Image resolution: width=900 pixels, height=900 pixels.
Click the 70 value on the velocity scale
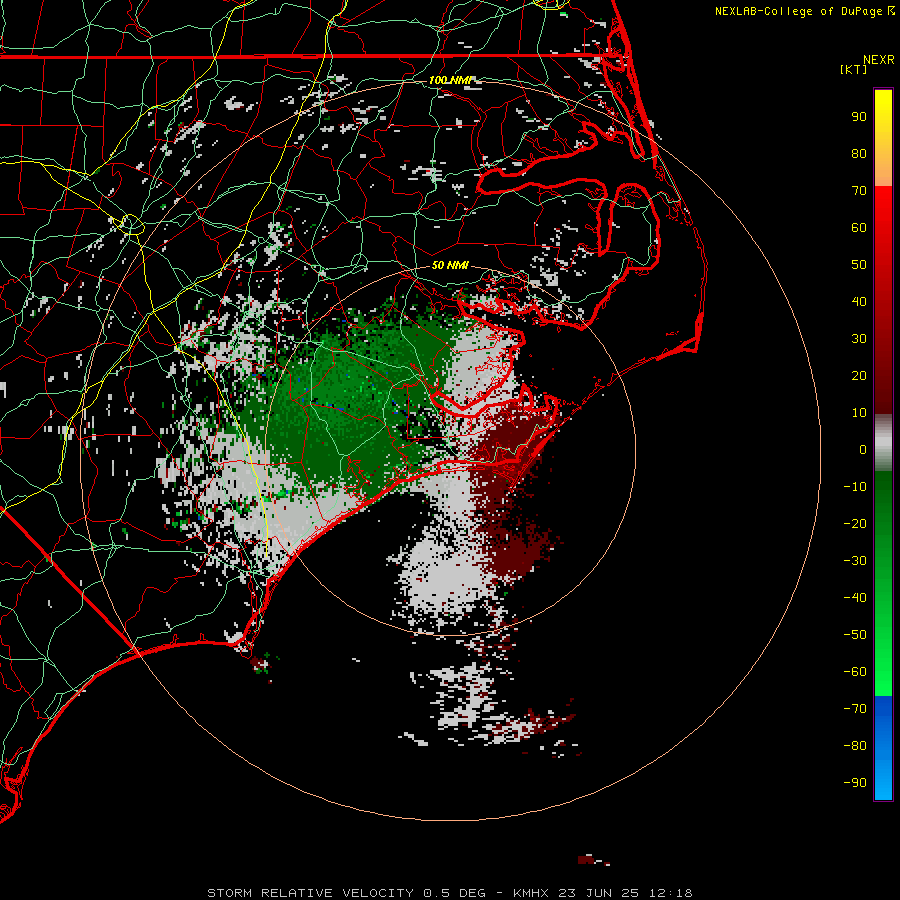tap(859, 191)
